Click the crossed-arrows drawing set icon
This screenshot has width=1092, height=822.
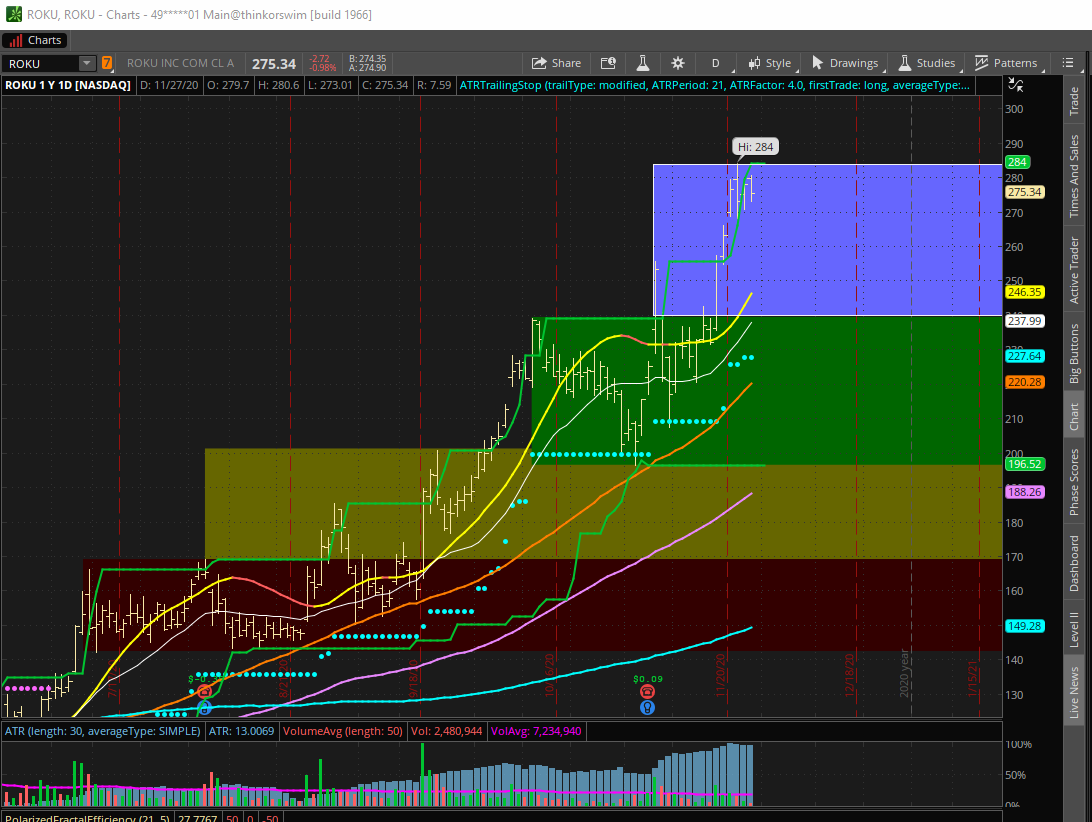pyautogui.click(x=1015, y=85)
